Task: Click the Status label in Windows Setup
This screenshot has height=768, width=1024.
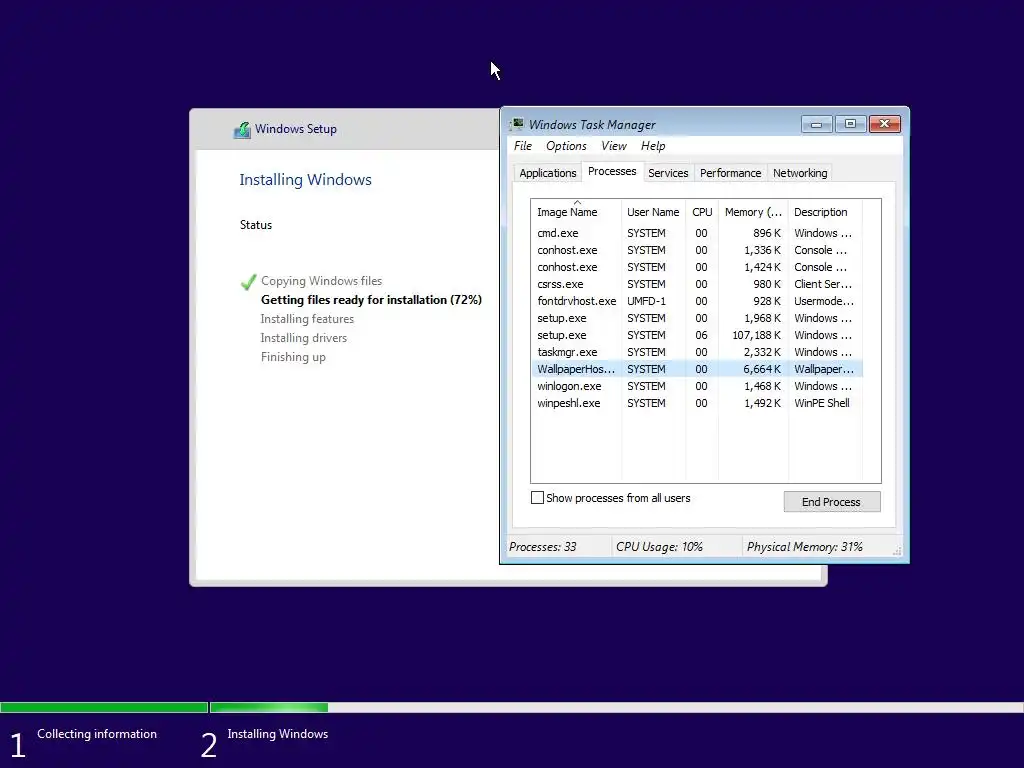Action: pyautogui.click(x=255, y=225)
